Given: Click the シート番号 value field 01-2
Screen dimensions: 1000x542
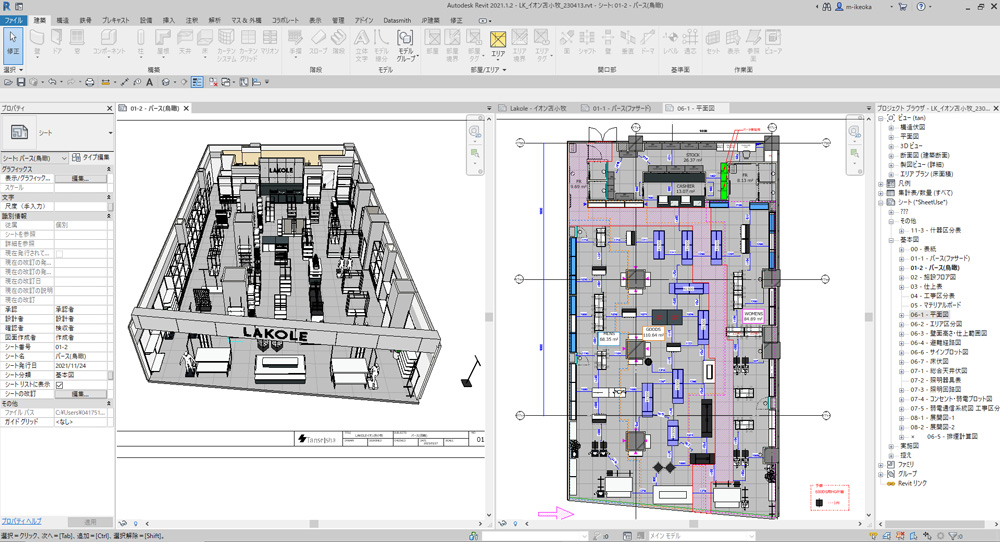Looking at the screenshot, I should pyautogui.click(x=82, y=347).
